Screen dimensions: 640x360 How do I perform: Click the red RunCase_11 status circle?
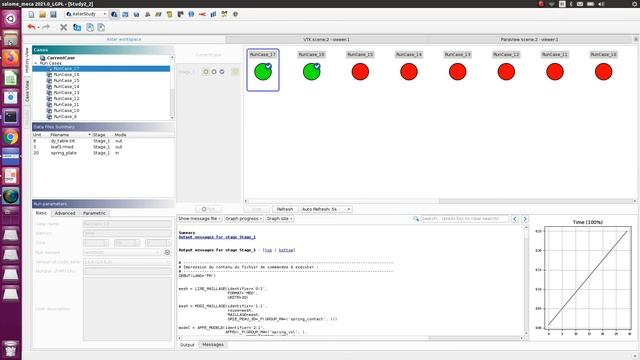point(555,72)
